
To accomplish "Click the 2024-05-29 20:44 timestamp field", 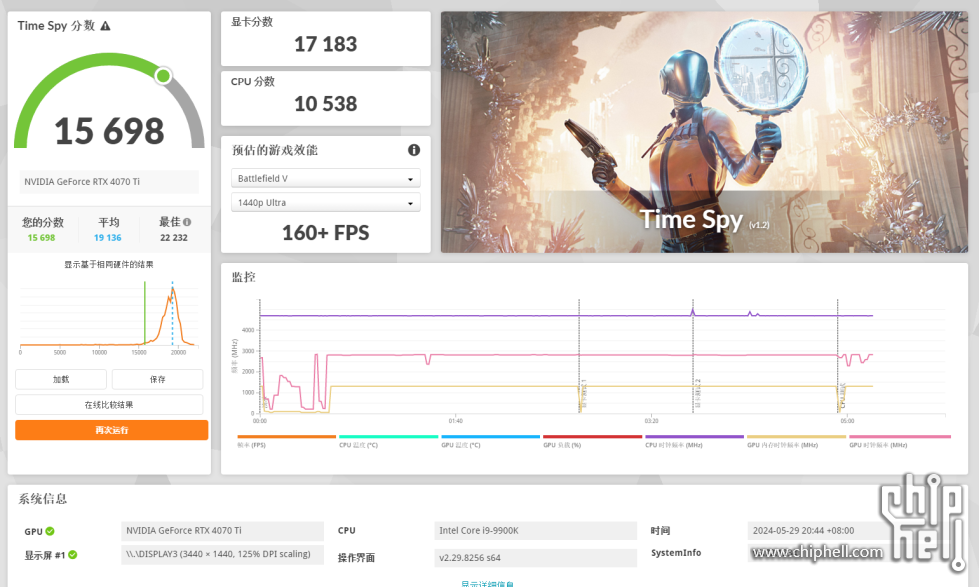I will (818, 531).
